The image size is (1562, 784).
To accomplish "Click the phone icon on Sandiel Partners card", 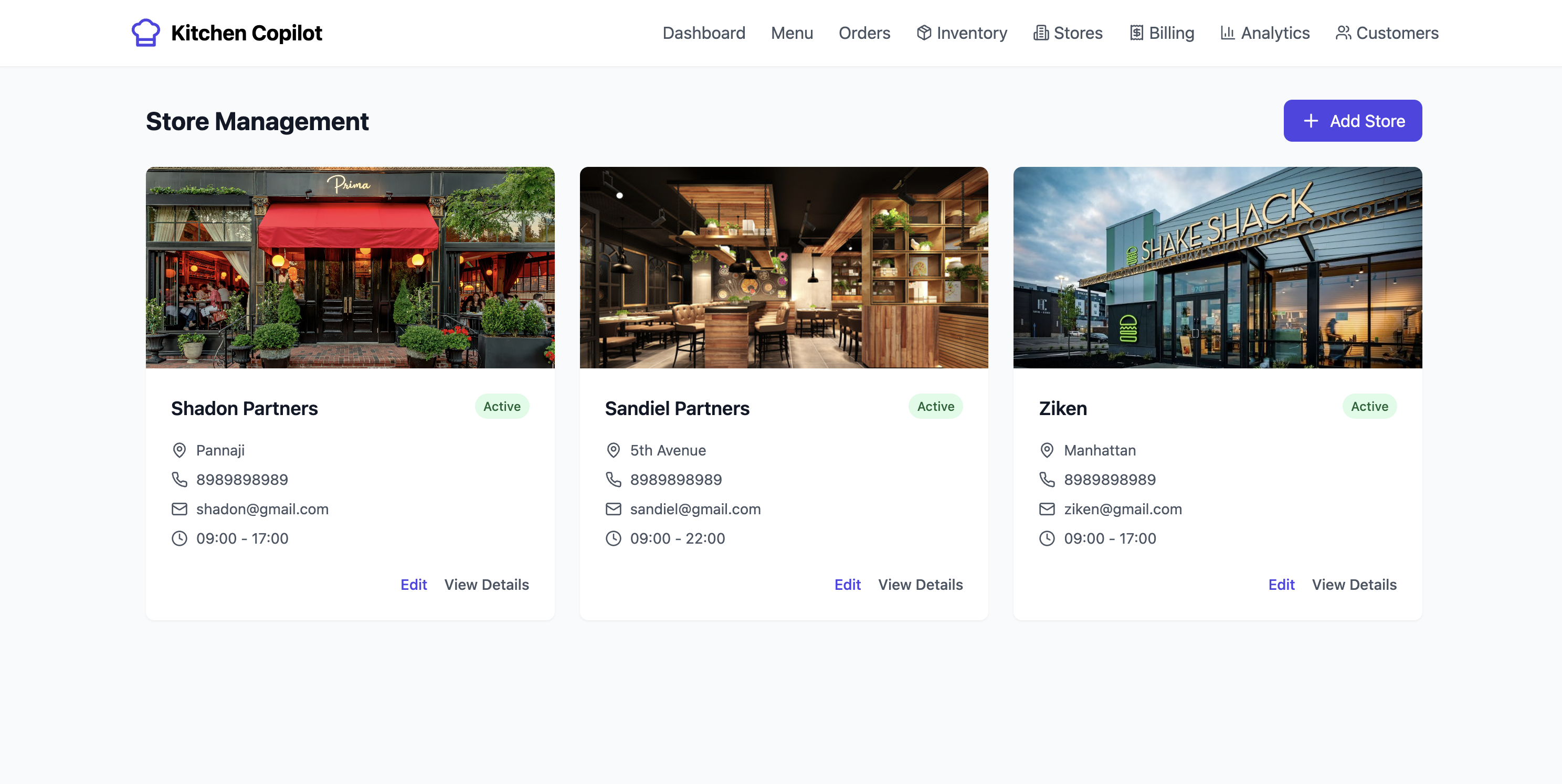I will point(613,480).
